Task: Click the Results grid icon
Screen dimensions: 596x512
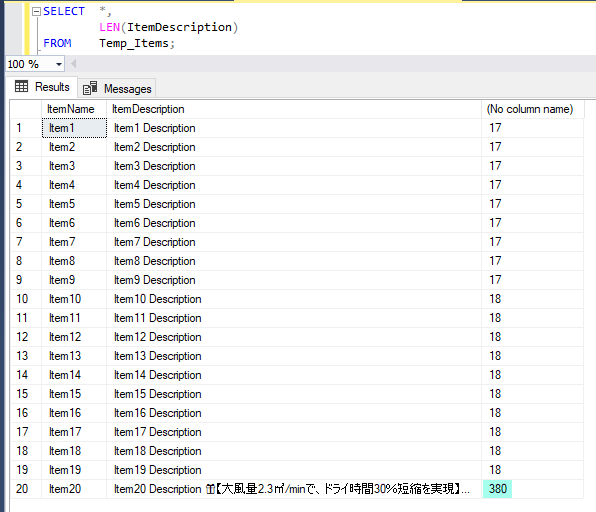Action: pyautogui.click(x=21, y=87)
